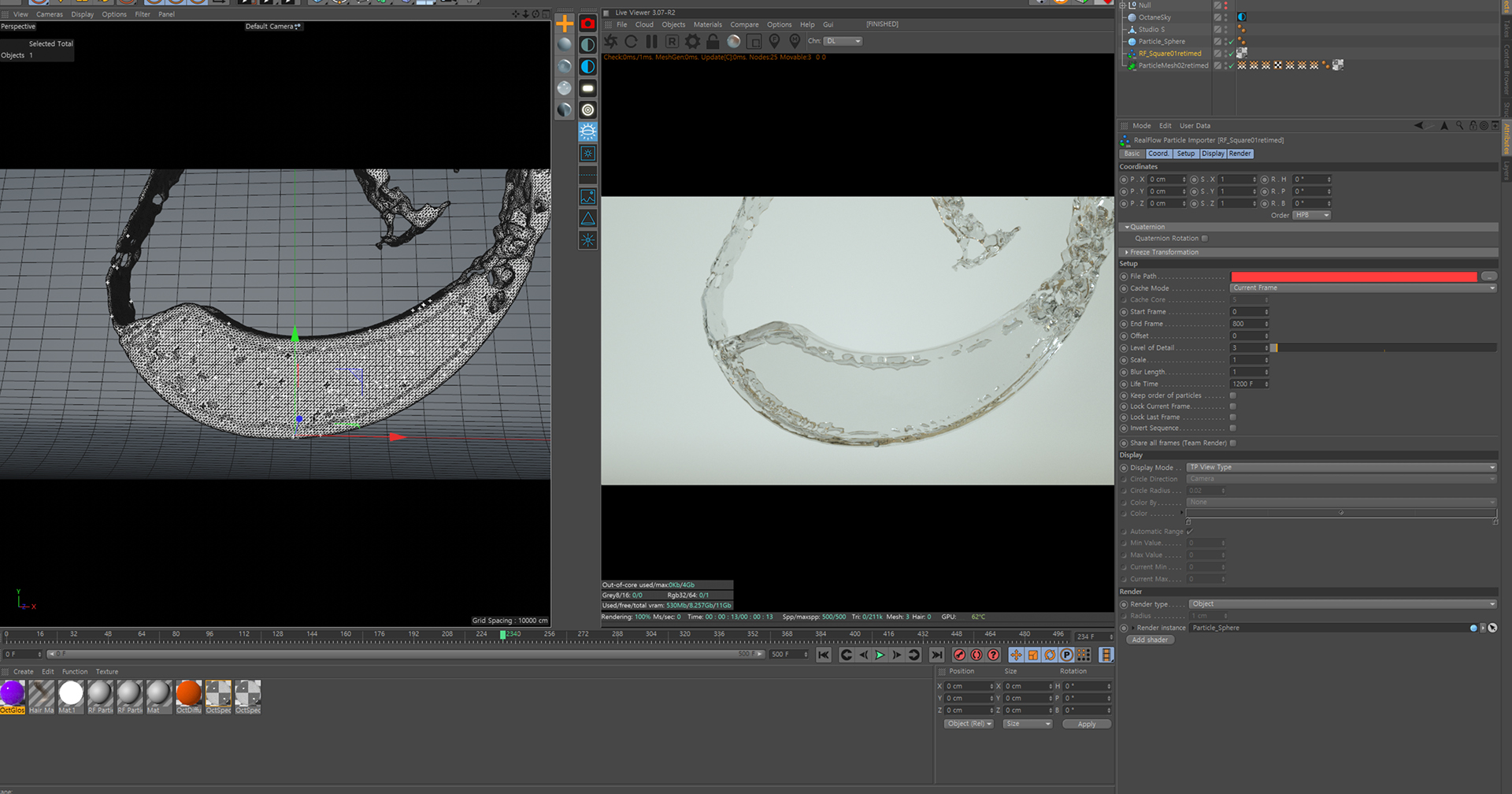Open the Attributes side tab
Image resolution: width=1512 pixels, height=794 pixels.
coord(1506,138)
